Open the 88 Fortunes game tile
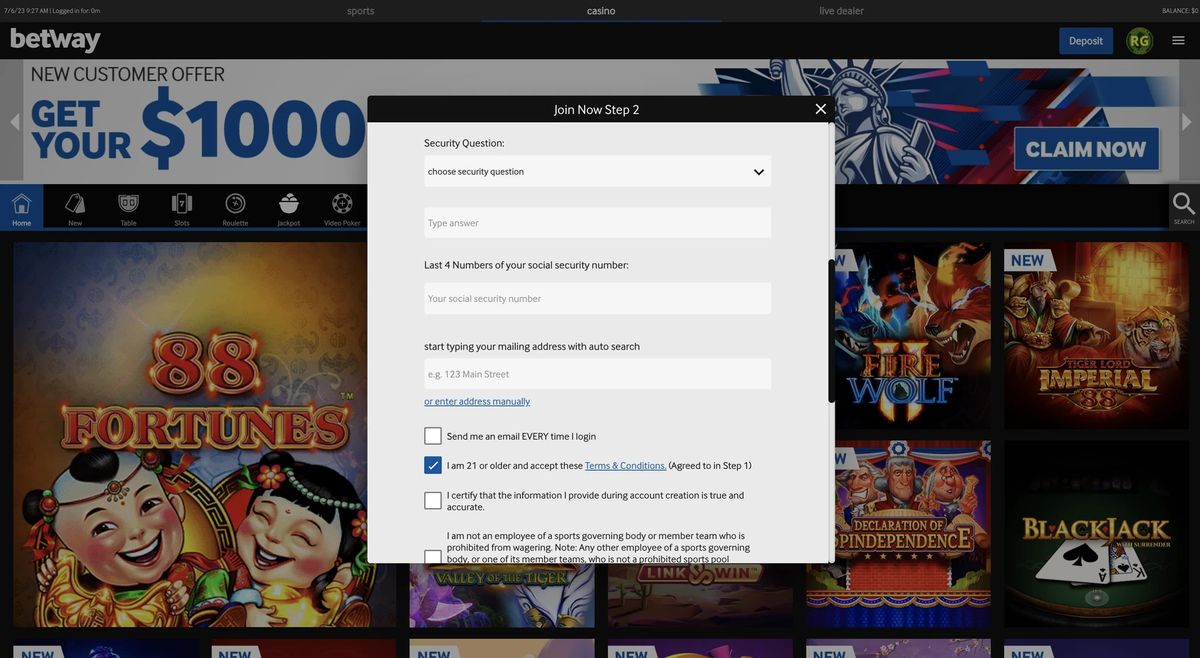 point(205,434)
